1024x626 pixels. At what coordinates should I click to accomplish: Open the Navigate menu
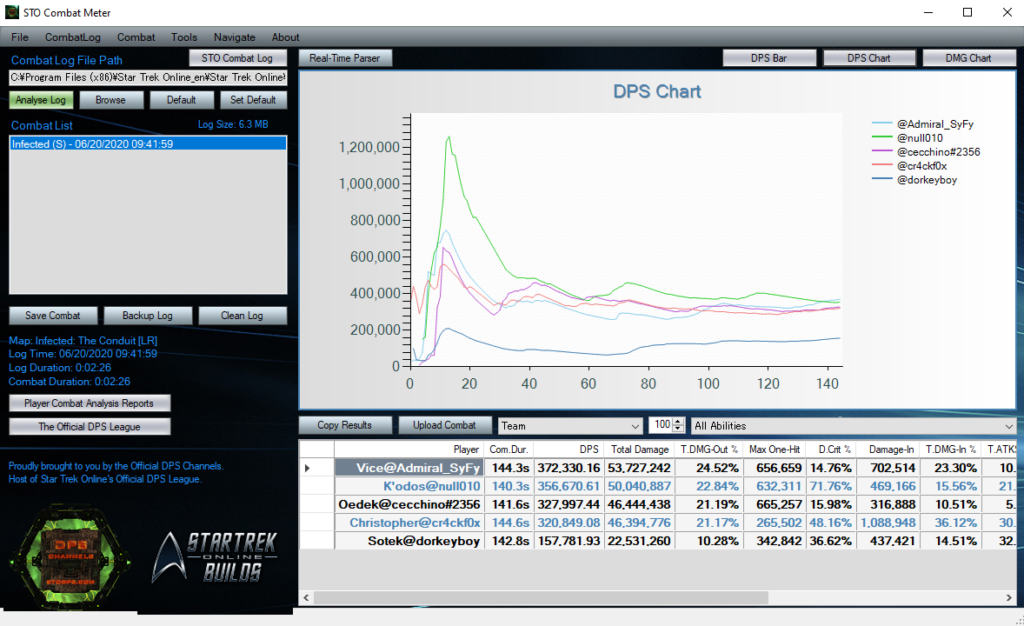pyautogui.click(x=234, y=37)
